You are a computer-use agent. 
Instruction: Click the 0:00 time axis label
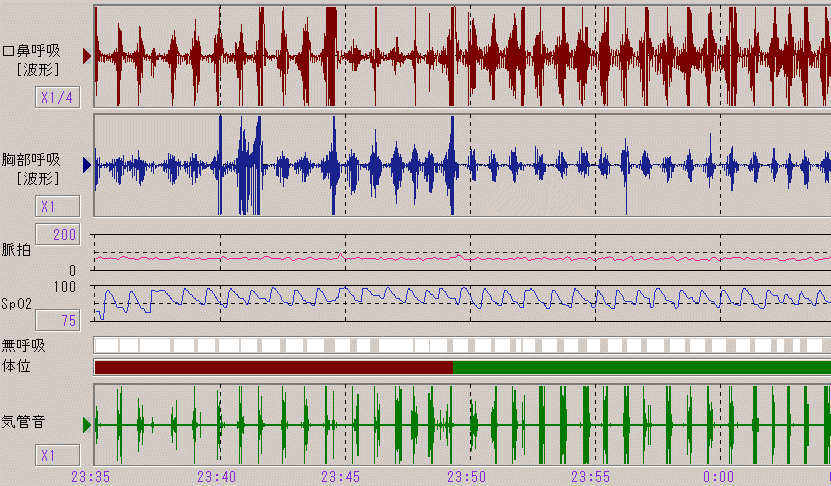tap(719, 476)
